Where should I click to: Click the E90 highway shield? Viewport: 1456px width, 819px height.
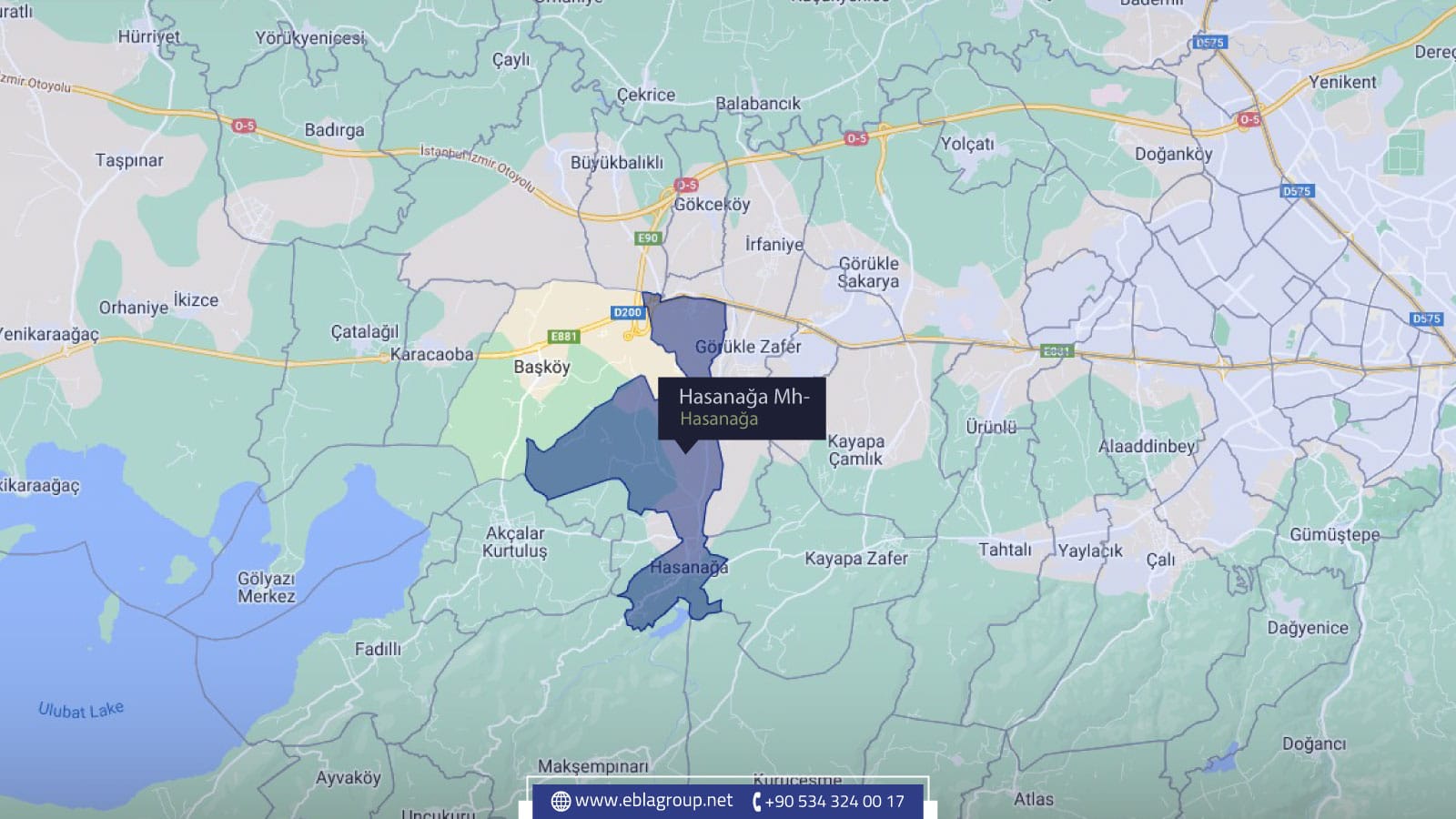coord(647,238)
